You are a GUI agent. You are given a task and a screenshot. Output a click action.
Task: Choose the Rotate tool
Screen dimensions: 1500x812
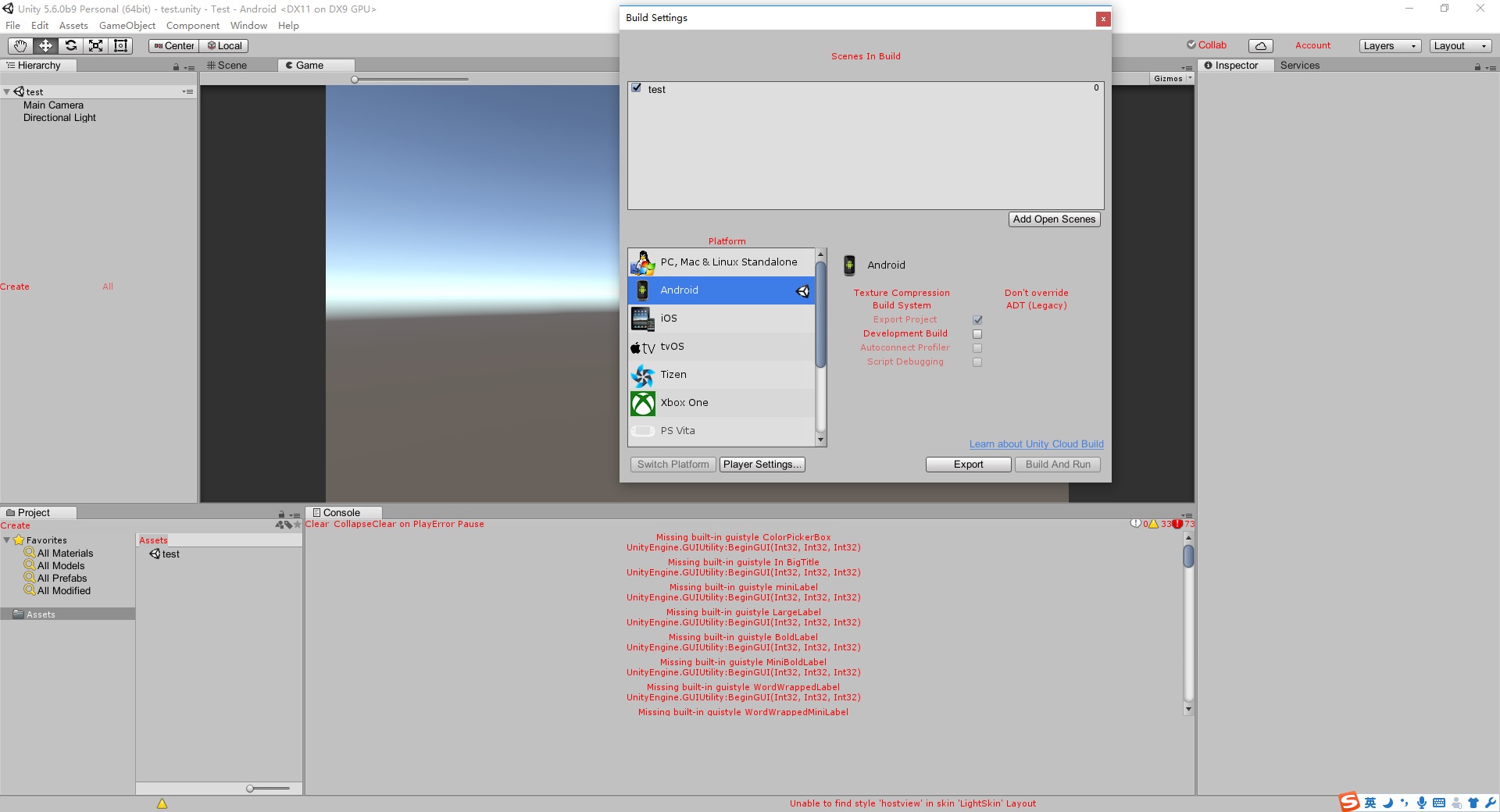pos(70,46)
